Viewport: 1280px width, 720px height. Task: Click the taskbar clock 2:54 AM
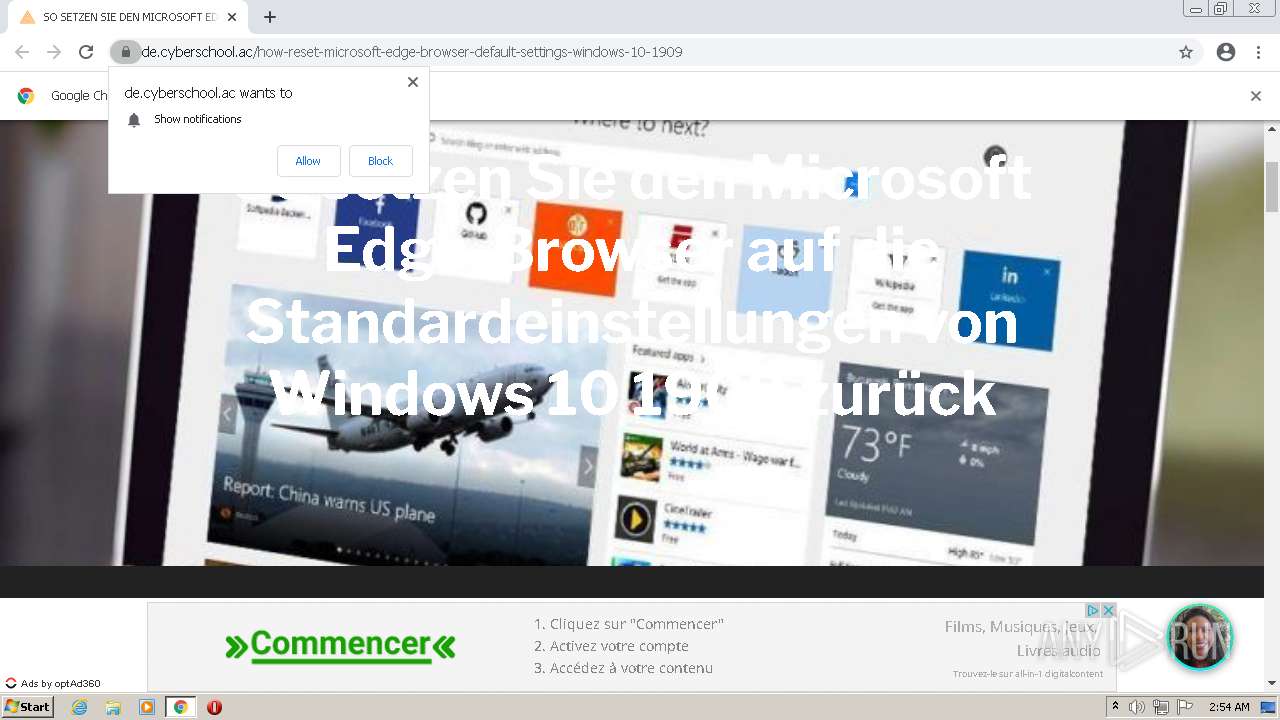pyautogui.click(x=1229, y=707)
